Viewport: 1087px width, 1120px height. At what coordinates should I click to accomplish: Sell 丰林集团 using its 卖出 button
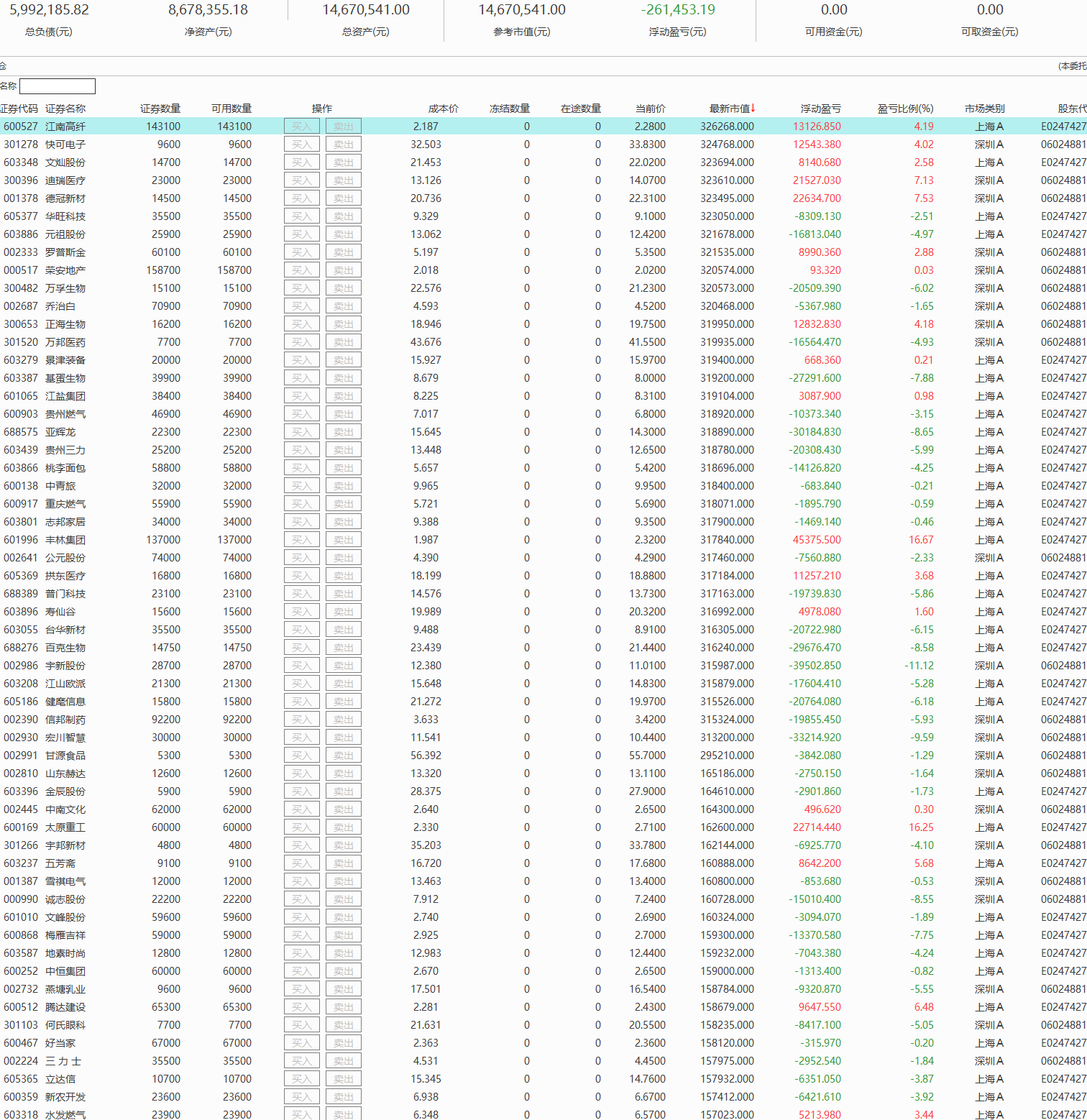(x=344, y=540)
